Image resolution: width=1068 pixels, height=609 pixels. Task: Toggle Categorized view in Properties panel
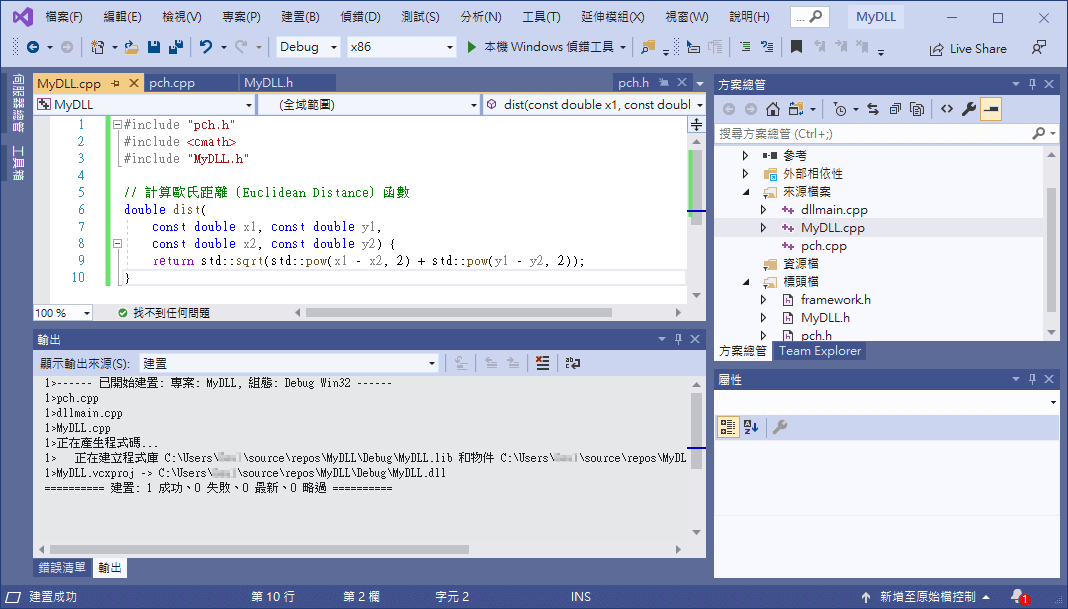(x=727, y=427)
